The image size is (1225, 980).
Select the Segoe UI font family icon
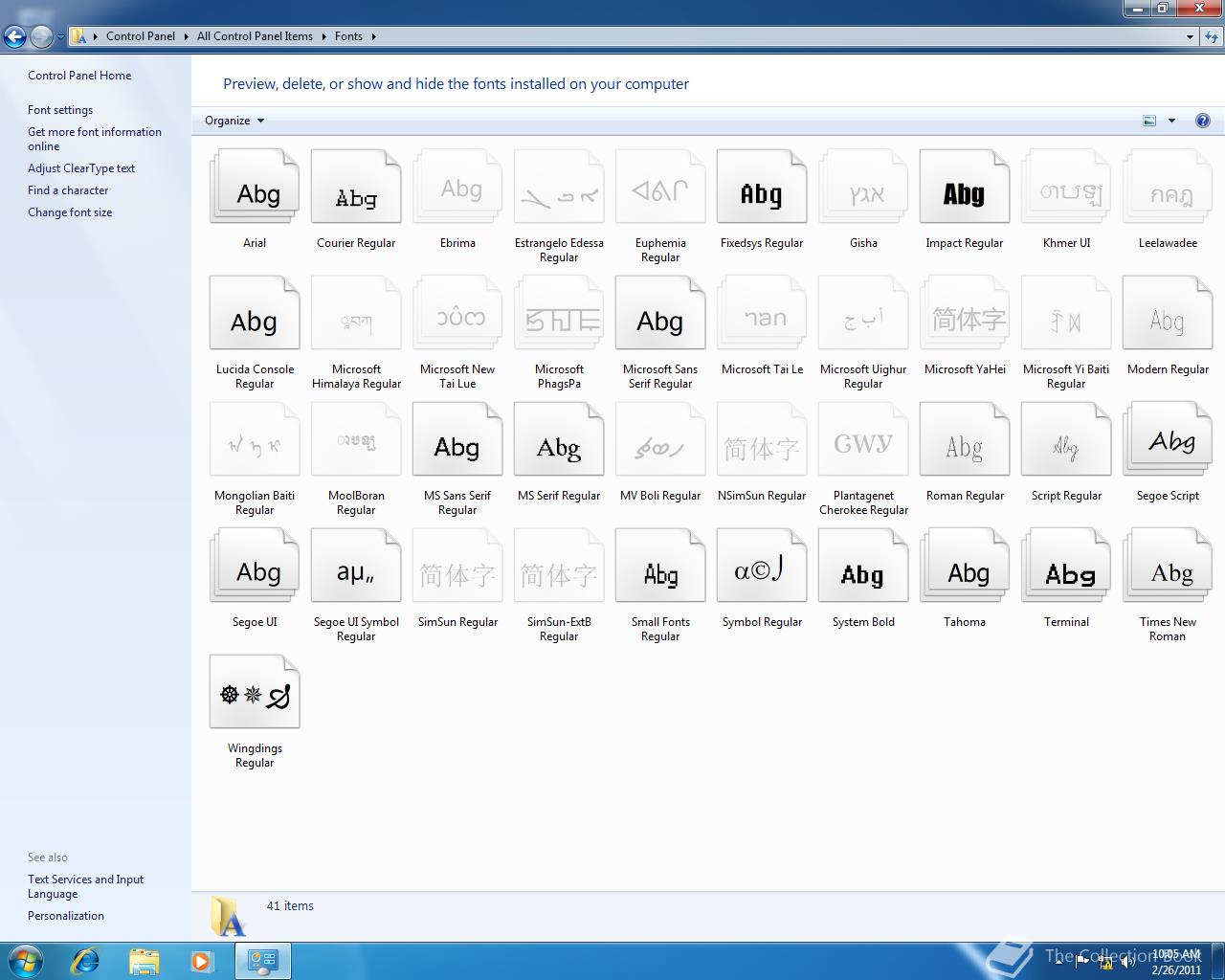coord(255,567)
